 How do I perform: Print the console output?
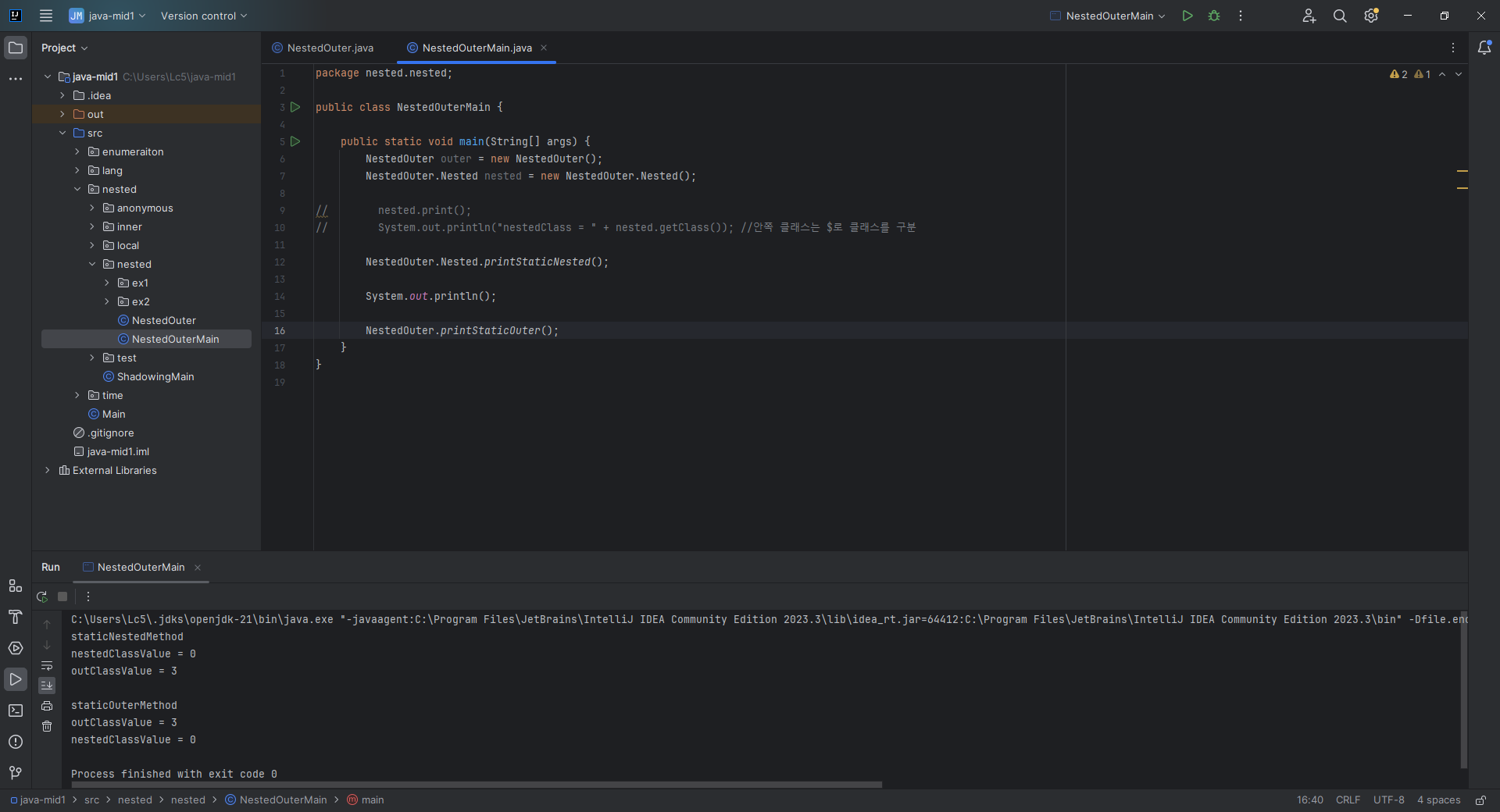click(x=47, y=706)
